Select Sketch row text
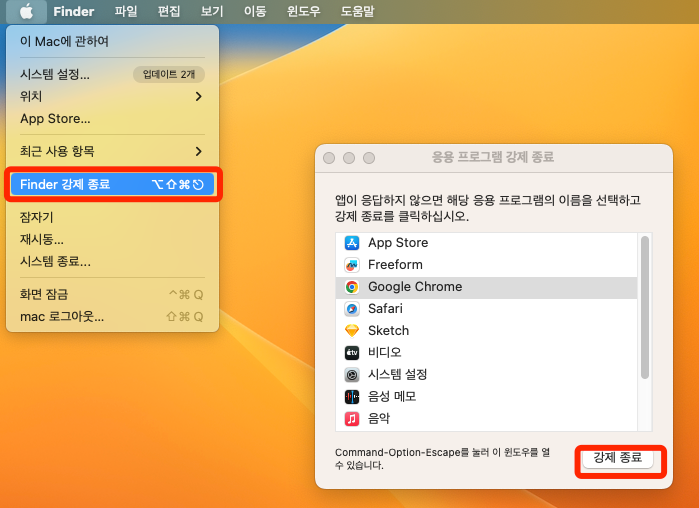This screenshot has width=699, height=508. coord(388,331)
